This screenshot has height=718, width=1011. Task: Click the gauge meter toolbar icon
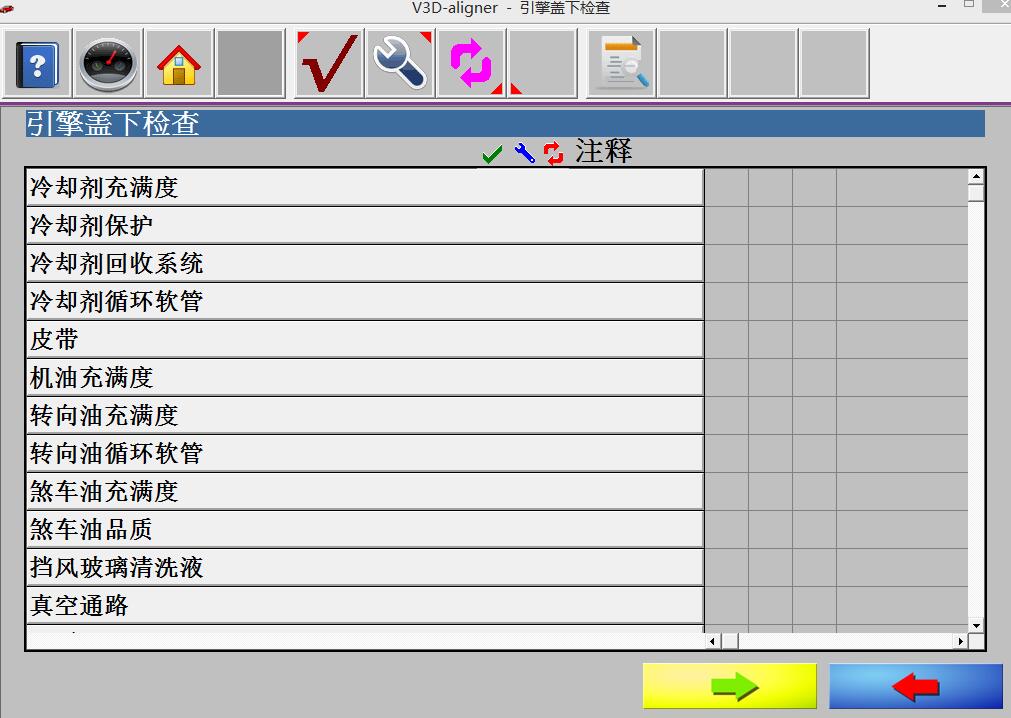pos(109,64)
